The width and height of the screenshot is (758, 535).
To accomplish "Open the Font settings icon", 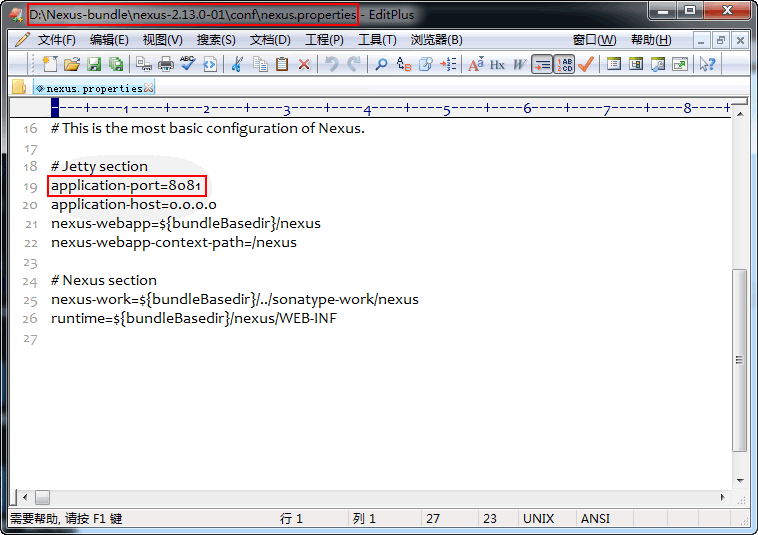I will (475, 64).
